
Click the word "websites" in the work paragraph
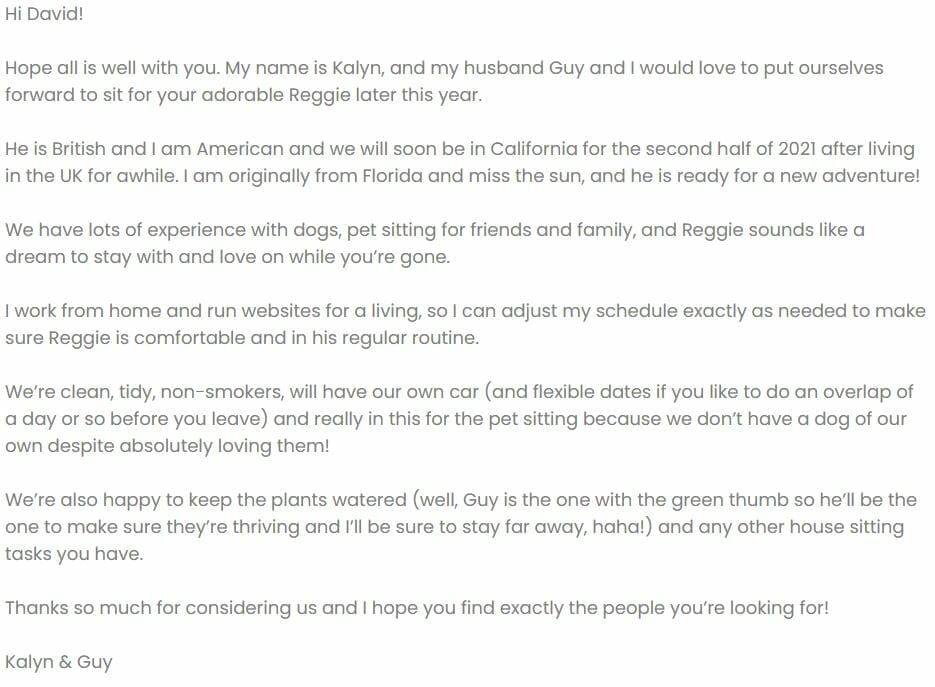281,311
